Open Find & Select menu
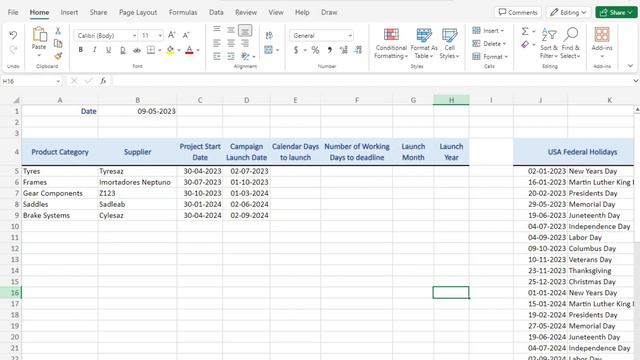This screenshot has height=360, width=640. click(570, 43)
